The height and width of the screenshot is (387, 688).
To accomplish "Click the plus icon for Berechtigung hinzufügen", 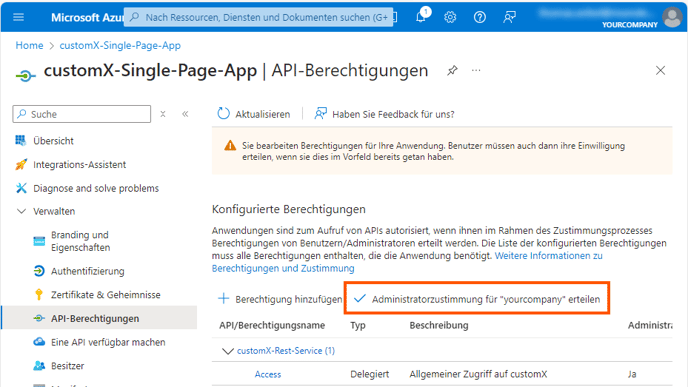I will pos(223,298).
